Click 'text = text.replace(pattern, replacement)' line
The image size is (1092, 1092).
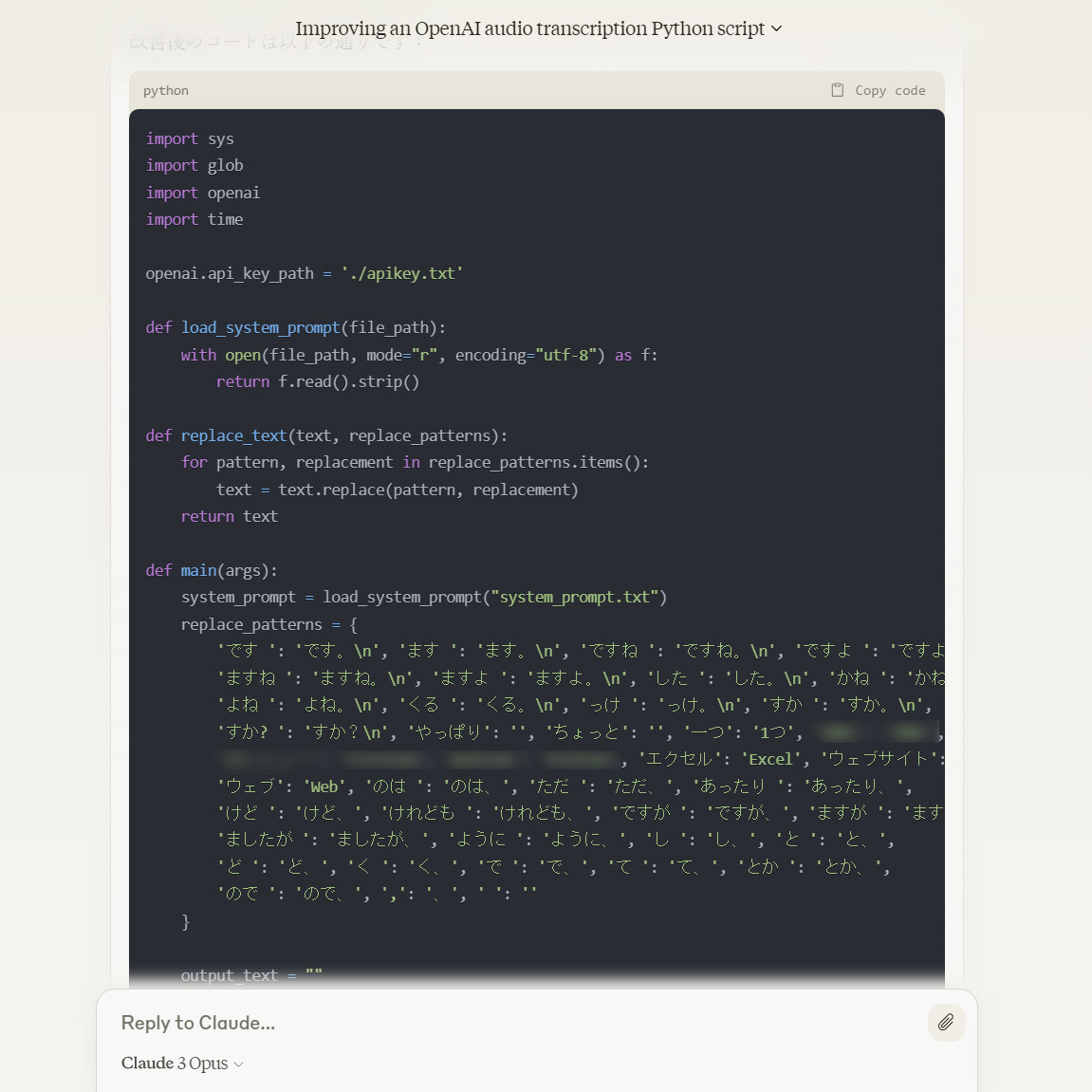click(397, 490)
